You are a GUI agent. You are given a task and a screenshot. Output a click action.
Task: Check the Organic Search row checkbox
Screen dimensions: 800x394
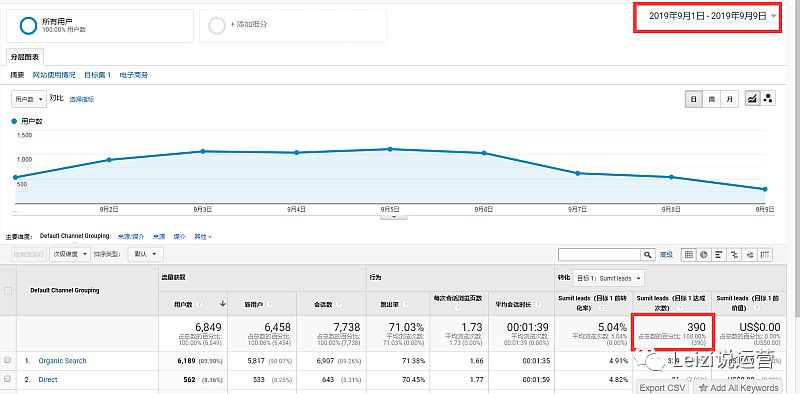pyautogui.click(x=8, y=360)
